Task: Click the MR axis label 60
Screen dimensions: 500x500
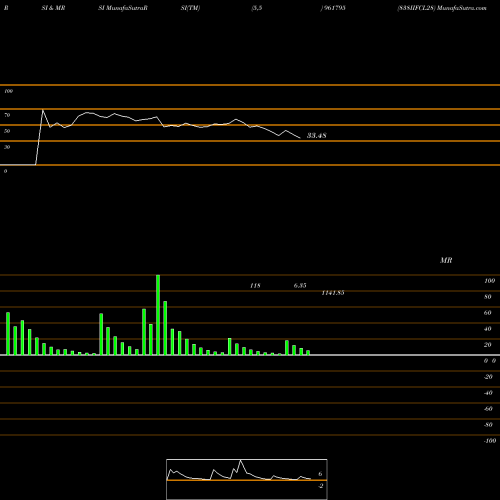Action: [x=488, y=313]
